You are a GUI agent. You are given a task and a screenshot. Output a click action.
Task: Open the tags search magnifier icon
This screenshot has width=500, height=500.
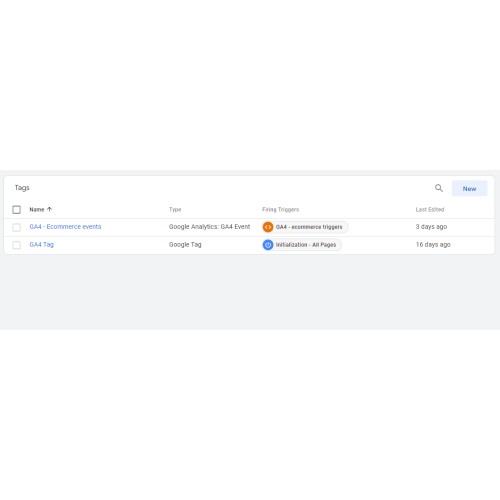439,188
